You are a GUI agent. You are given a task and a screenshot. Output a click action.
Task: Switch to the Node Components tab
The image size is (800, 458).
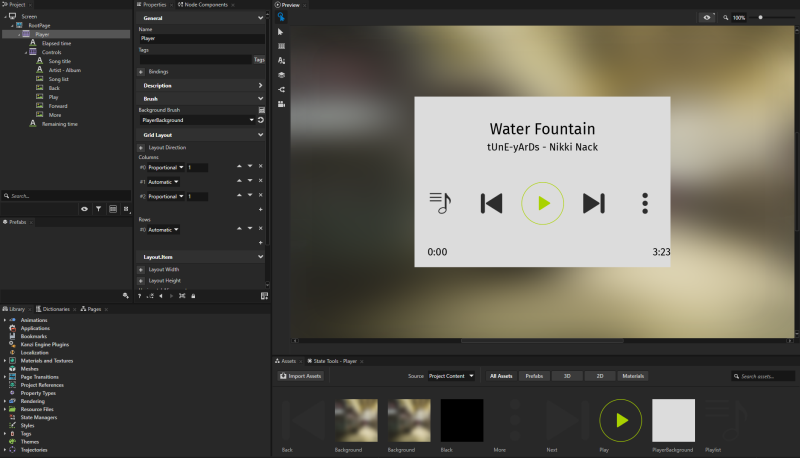click(x=202, y=5)
